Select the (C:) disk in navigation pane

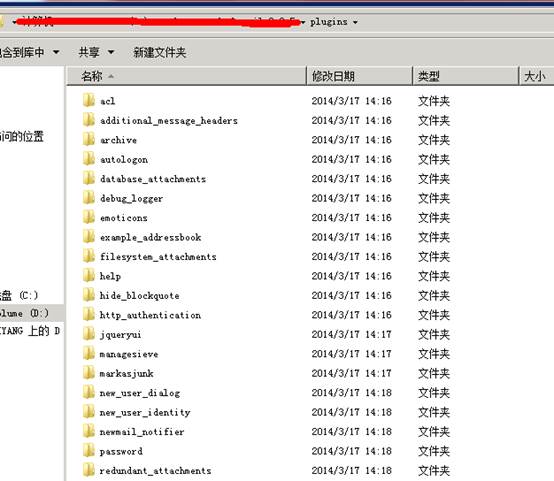tap(19, 295)
